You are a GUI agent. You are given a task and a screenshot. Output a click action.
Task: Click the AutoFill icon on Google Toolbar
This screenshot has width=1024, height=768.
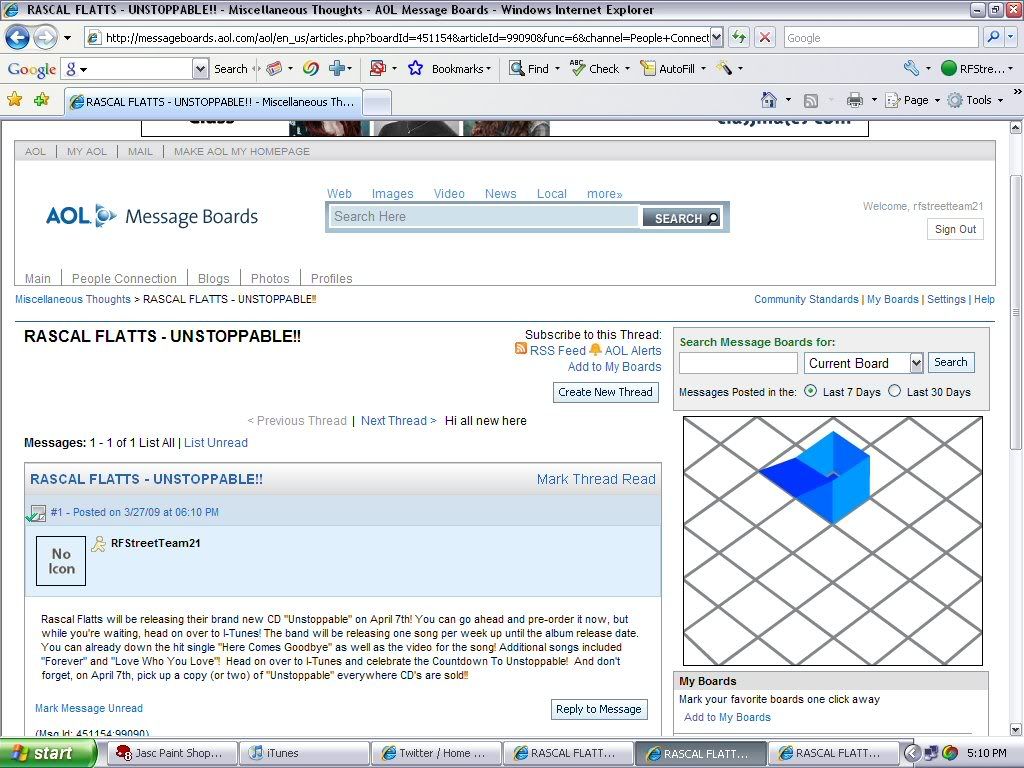click(648, 68)
